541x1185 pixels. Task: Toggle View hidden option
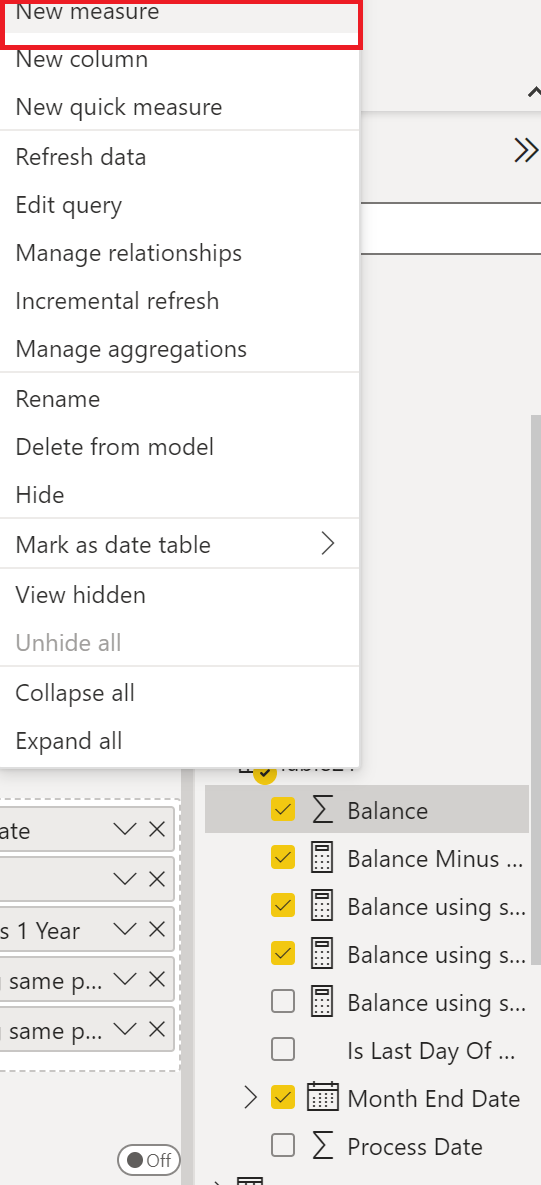(x=180, y=595)
